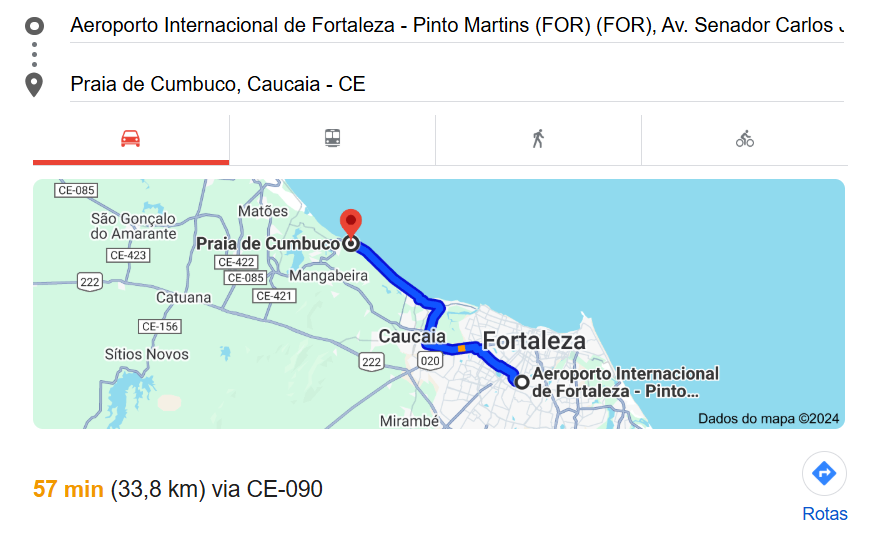The width and height of the screenshot is (890, 538).
Task: Click the destination pin icon beside Cumbuco field
Action: pos(34,85)
